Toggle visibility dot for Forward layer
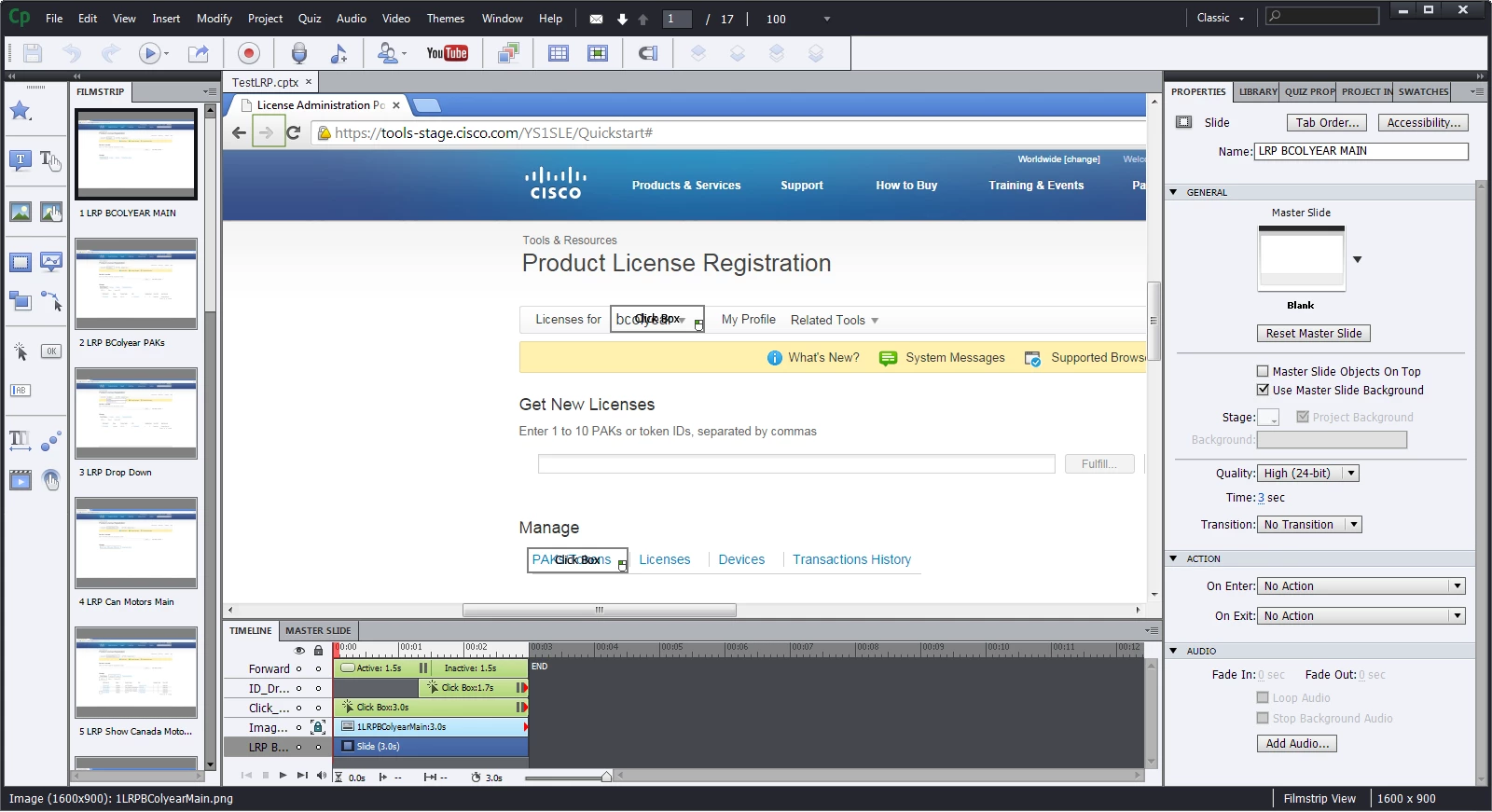Viewport: 1492px width, 812px height. coord(298,668)
